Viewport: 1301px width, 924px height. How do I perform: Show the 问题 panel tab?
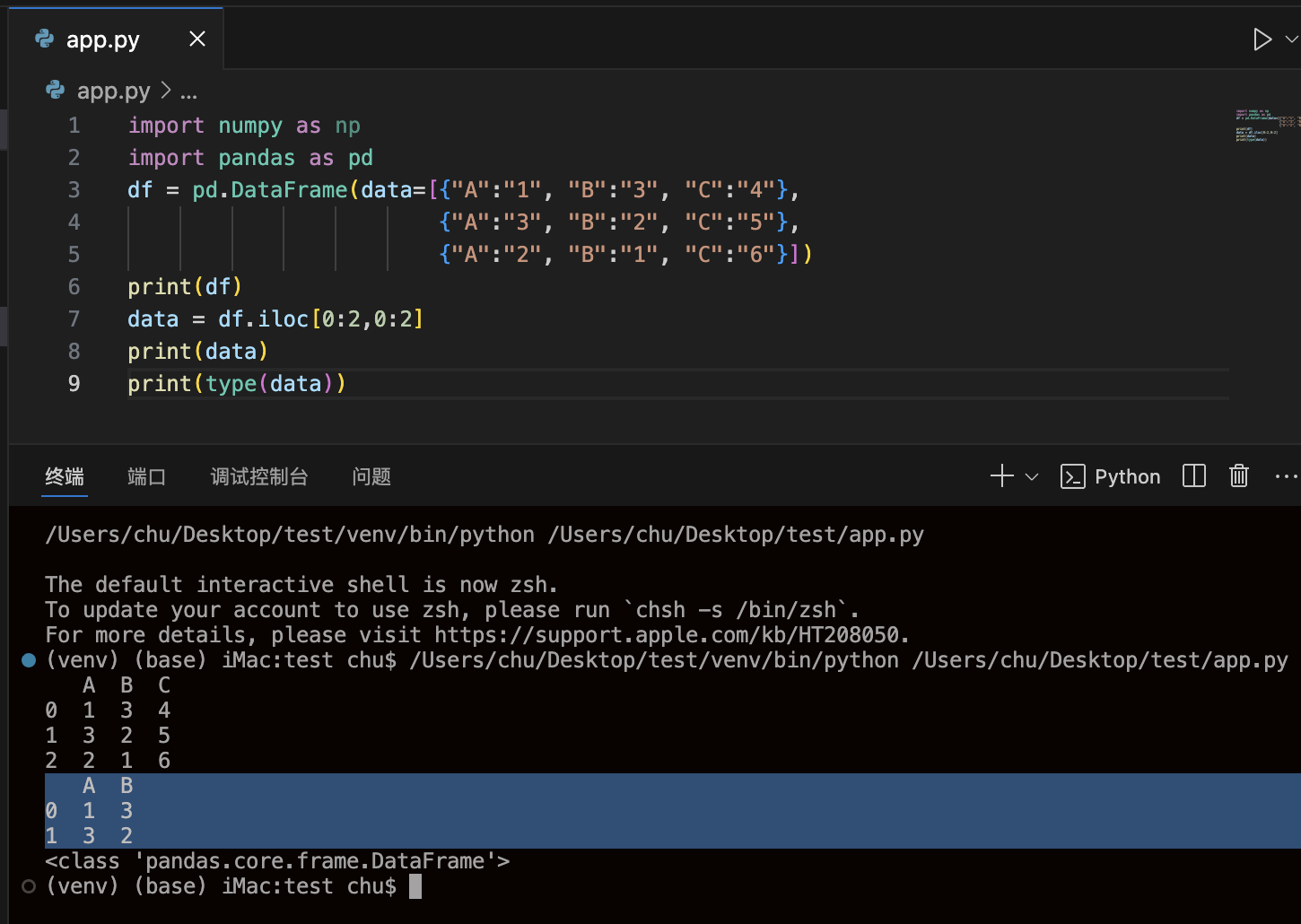point(371,476)
